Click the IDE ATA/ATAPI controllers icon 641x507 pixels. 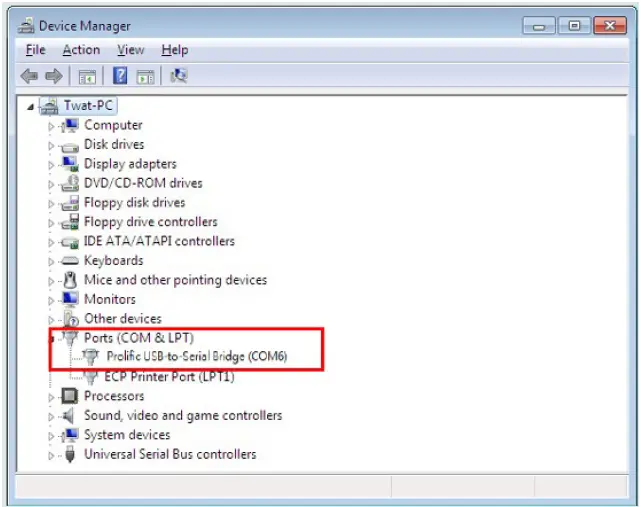point(70,242)
